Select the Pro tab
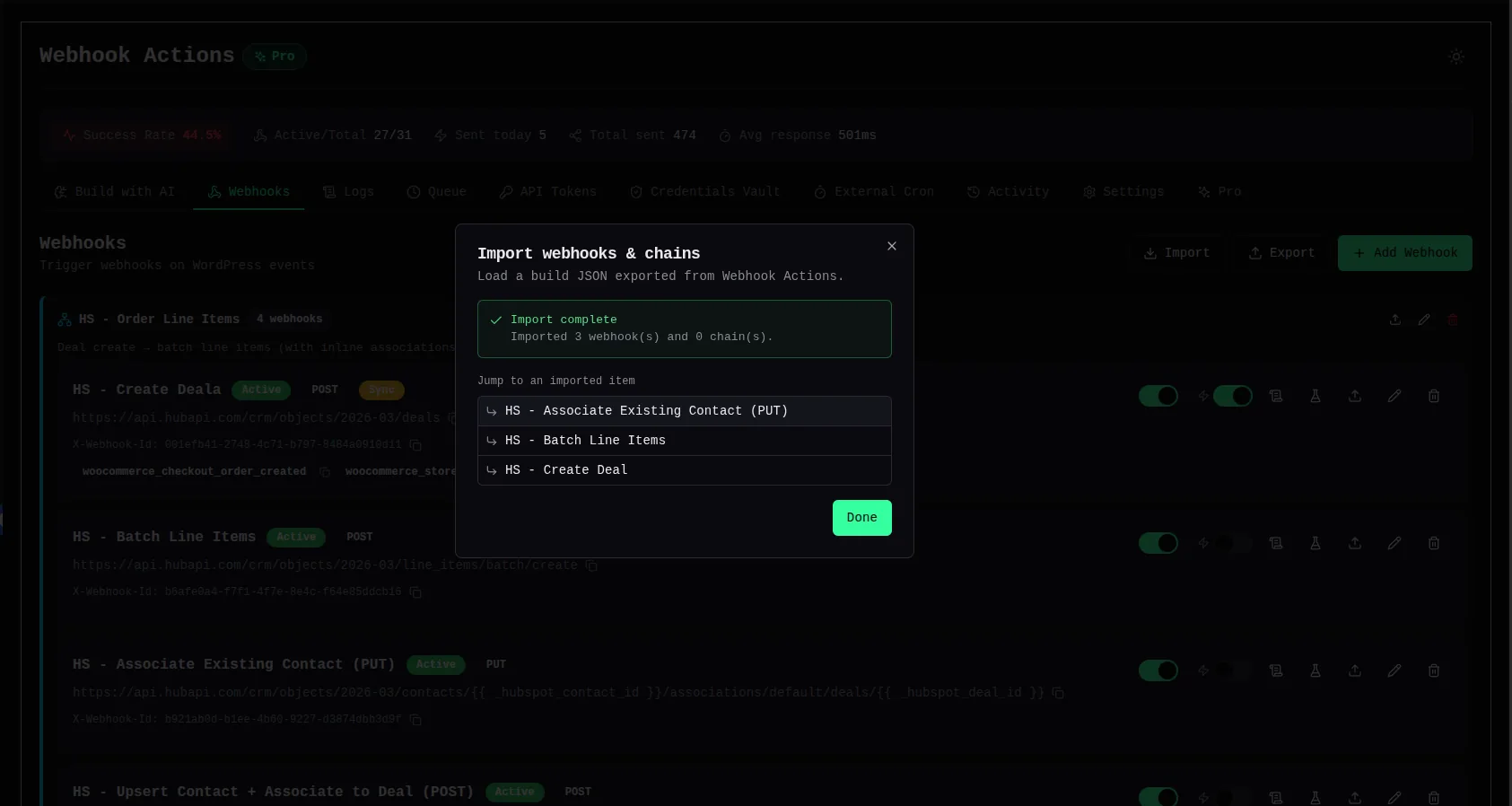 [x=1220, y=192]
